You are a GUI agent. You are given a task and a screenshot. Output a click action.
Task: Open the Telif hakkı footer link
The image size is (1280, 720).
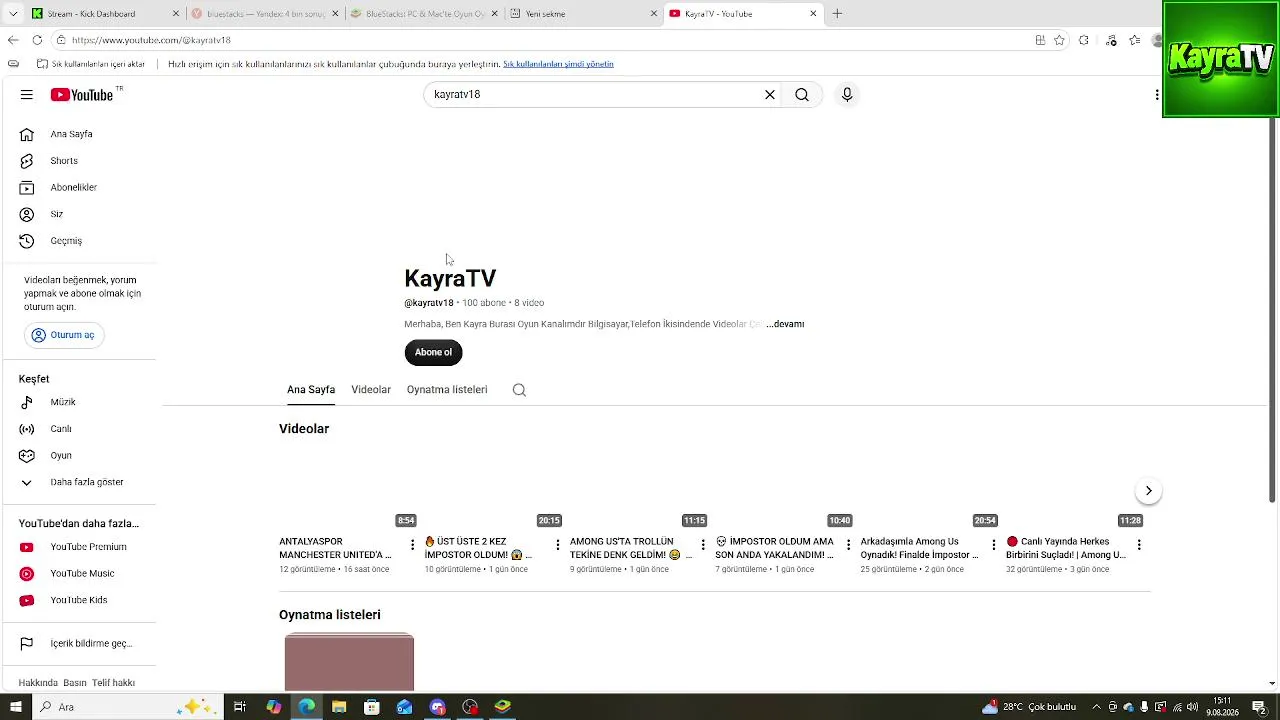point(113,683)
